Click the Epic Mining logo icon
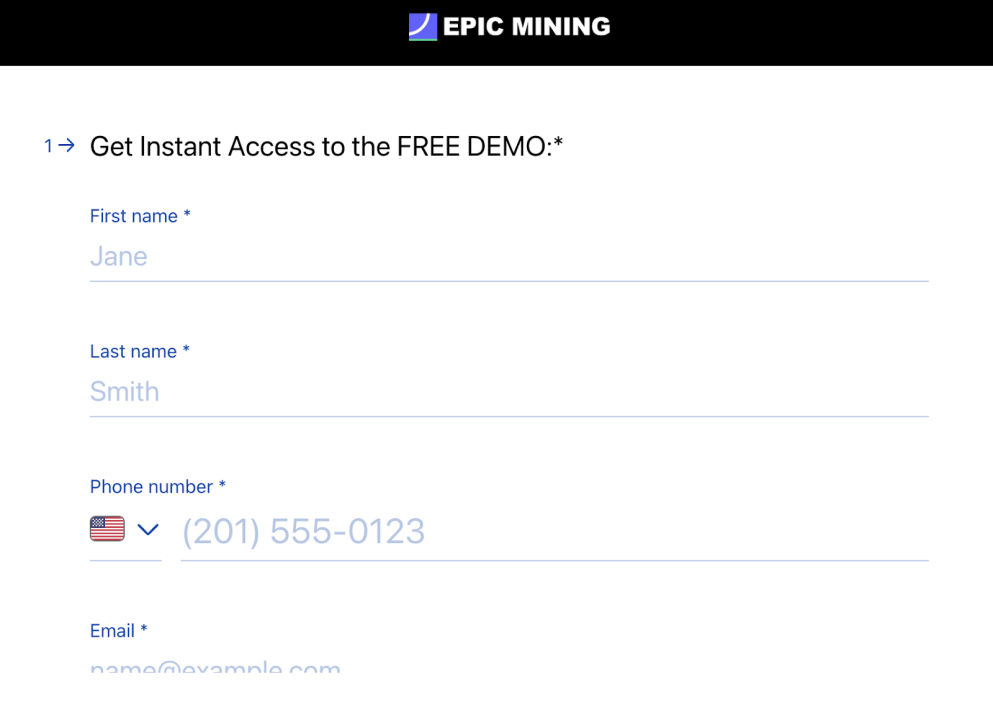Image resolution: width=993 pixels, height=720 pixels. [x=423, y=27]
